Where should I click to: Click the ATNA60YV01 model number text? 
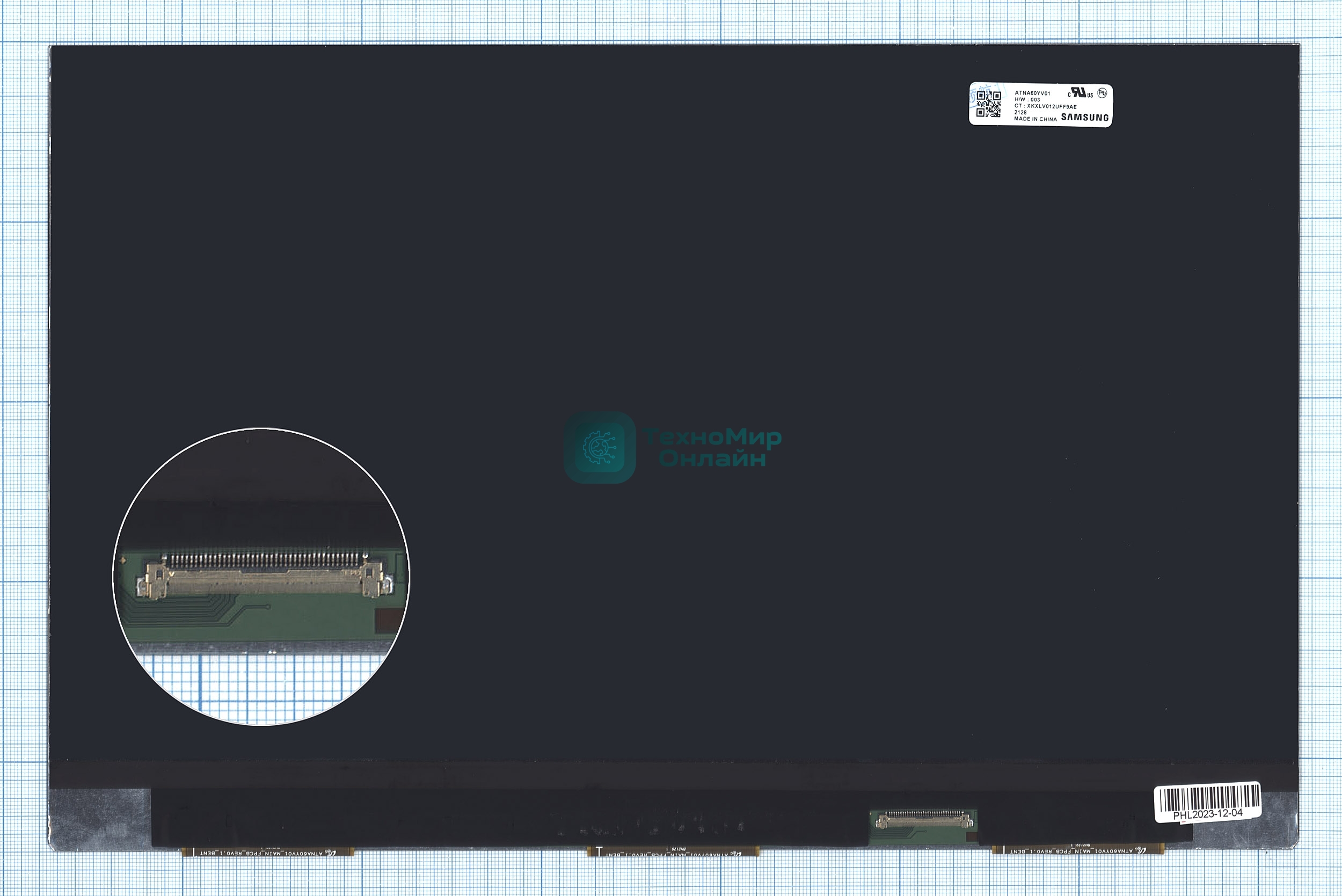[1032, 93]
